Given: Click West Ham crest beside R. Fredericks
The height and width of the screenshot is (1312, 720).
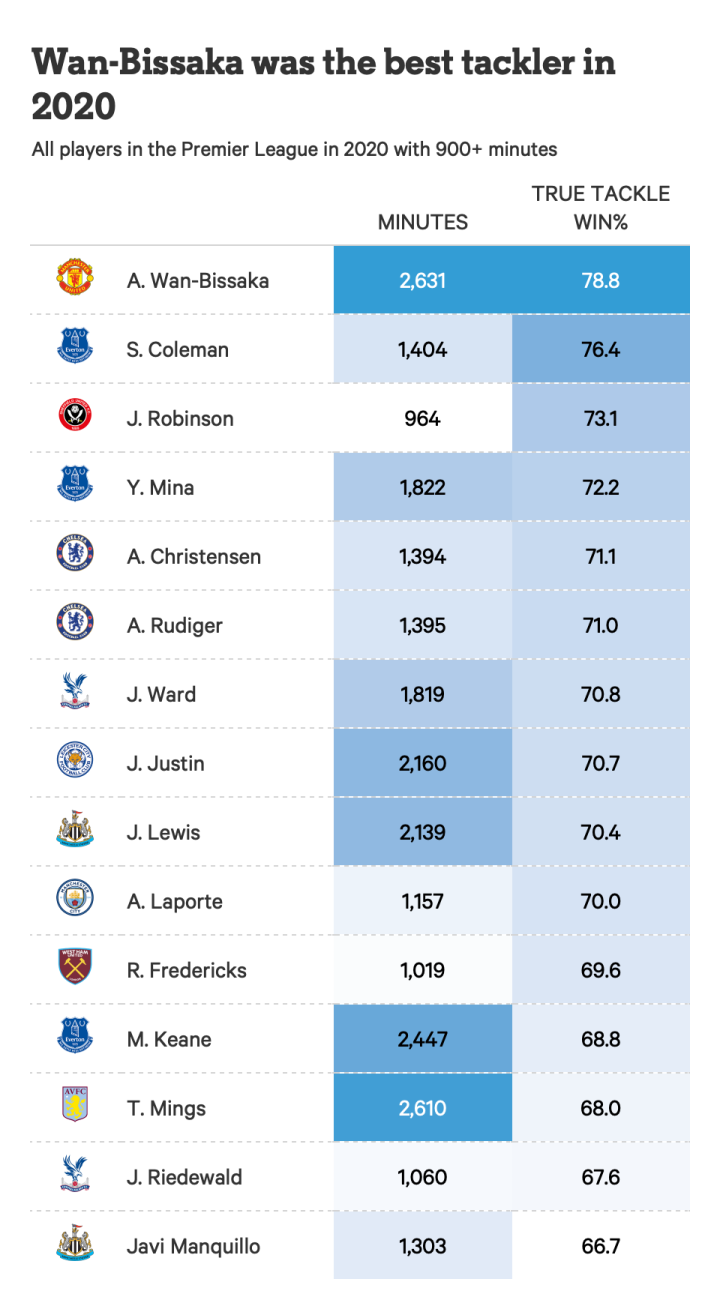Looking at the screenshot, I should point(75,970).
